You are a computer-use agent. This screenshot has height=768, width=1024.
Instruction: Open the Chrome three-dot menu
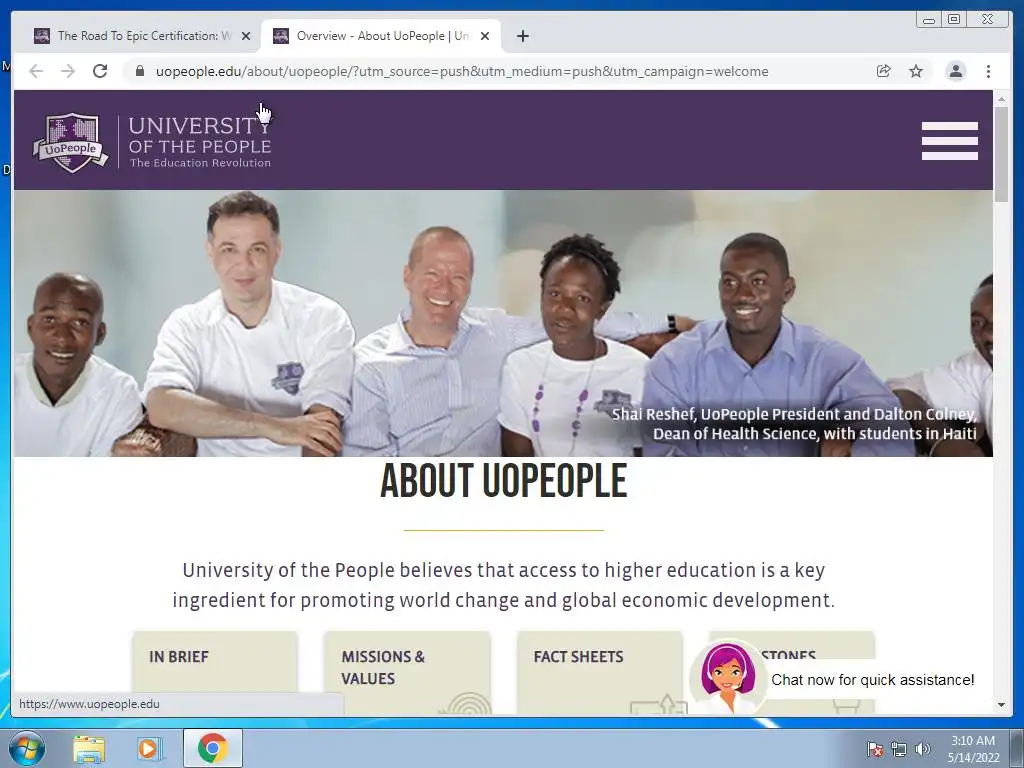988,71
